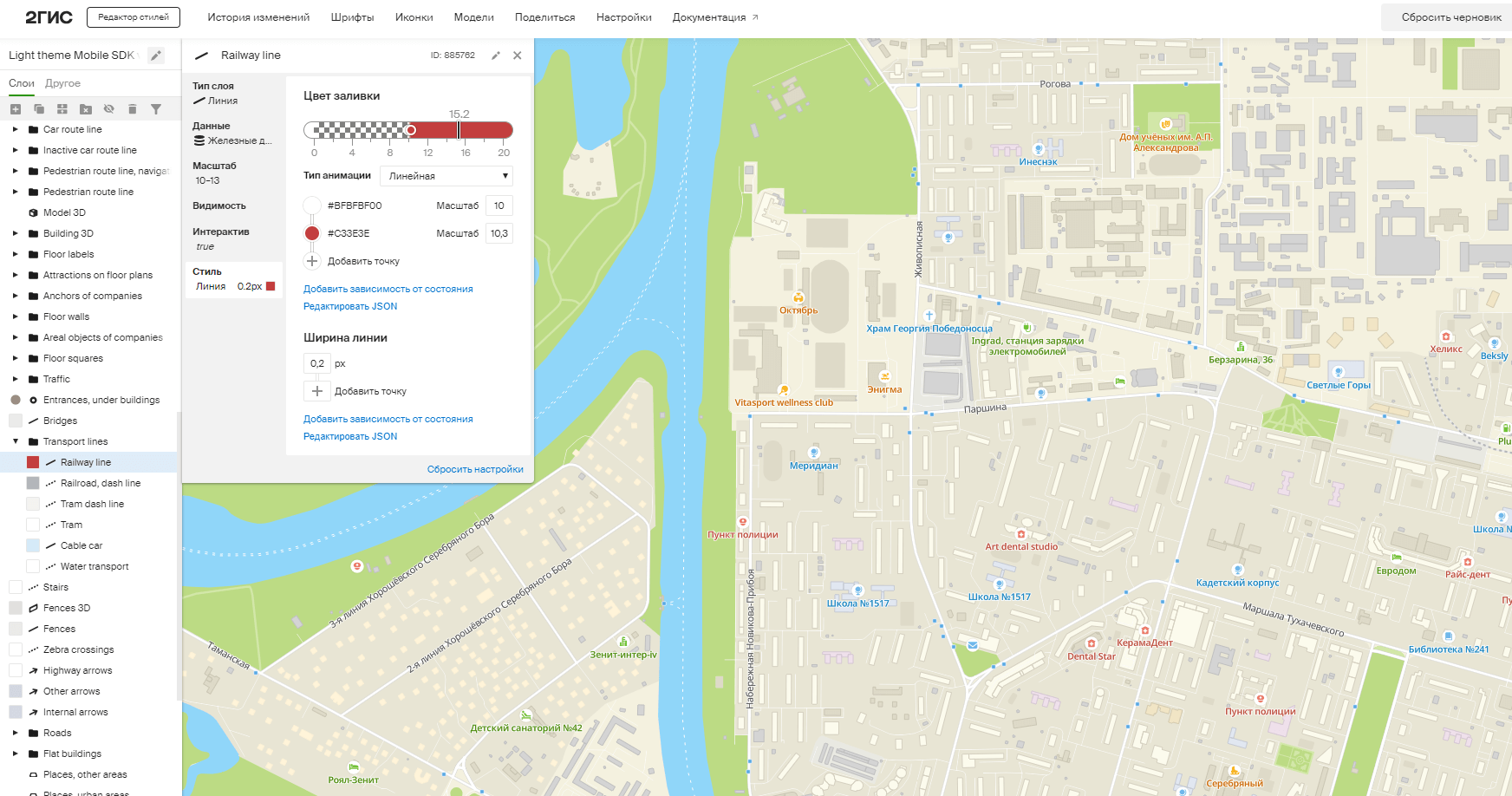This screenshot has height=796, width=1512.
Task: Toggle visibility swatch of Railroad, dash line
Action: tap(33, 483)
